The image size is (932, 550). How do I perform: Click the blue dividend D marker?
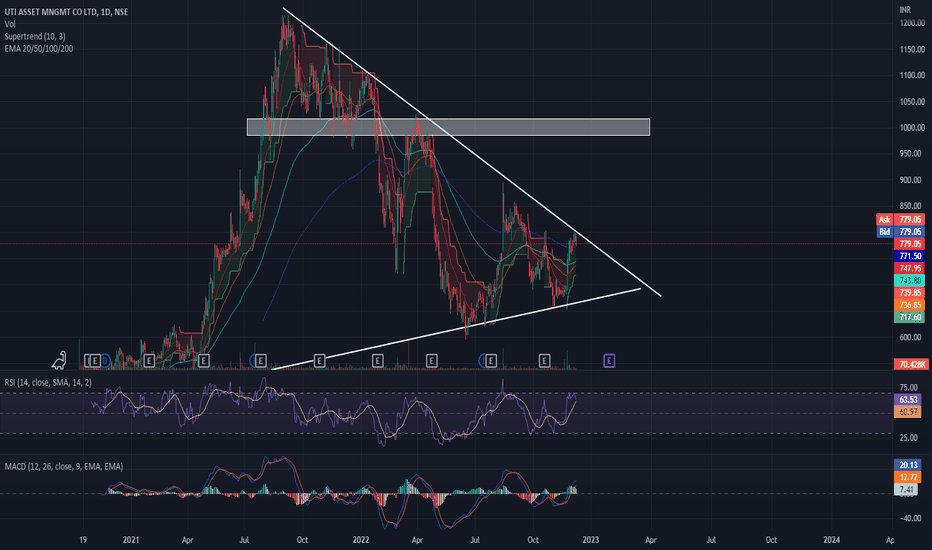point(105,360)
